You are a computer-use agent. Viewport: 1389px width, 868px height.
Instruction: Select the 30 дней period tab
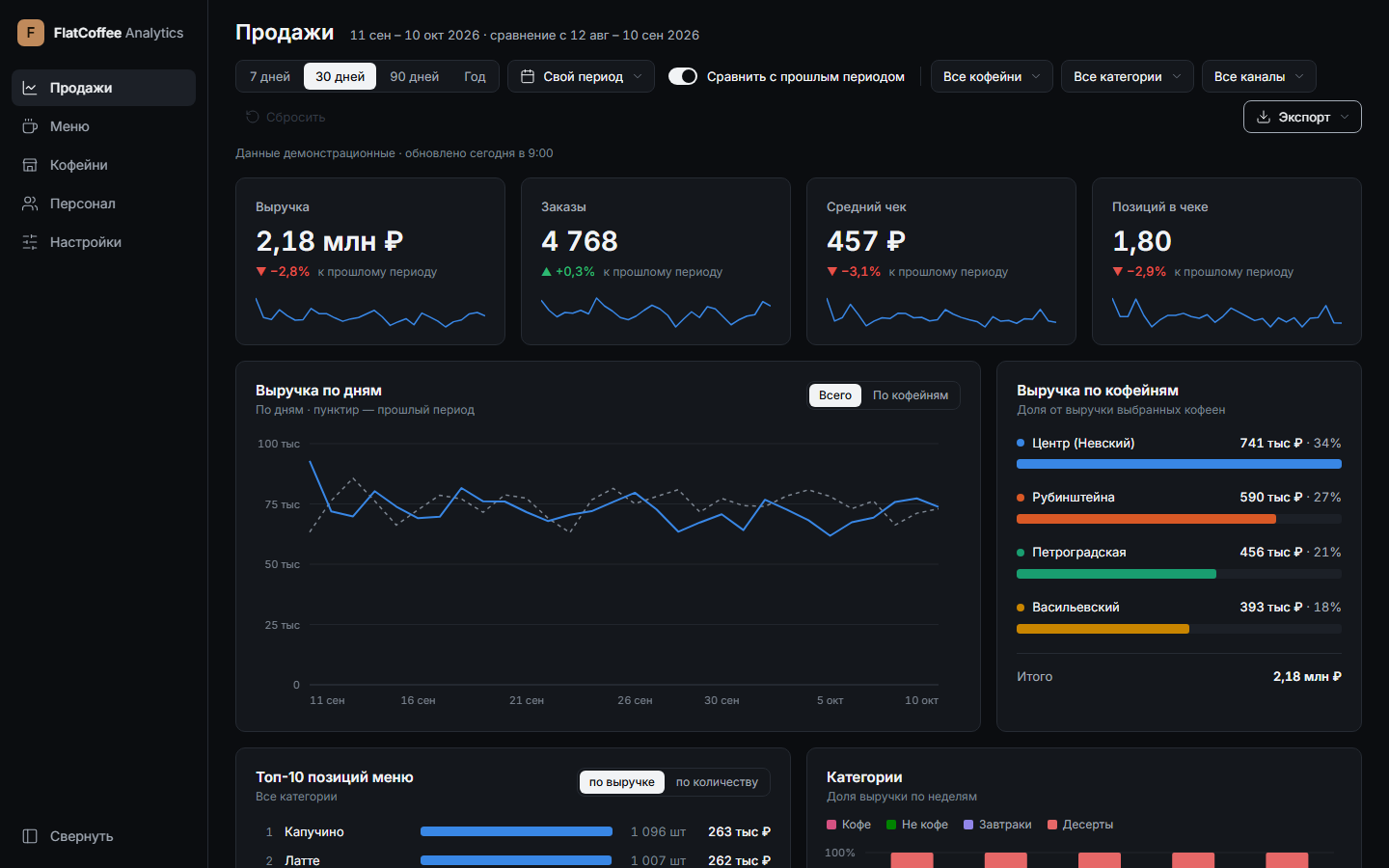(x=340, y=76)
